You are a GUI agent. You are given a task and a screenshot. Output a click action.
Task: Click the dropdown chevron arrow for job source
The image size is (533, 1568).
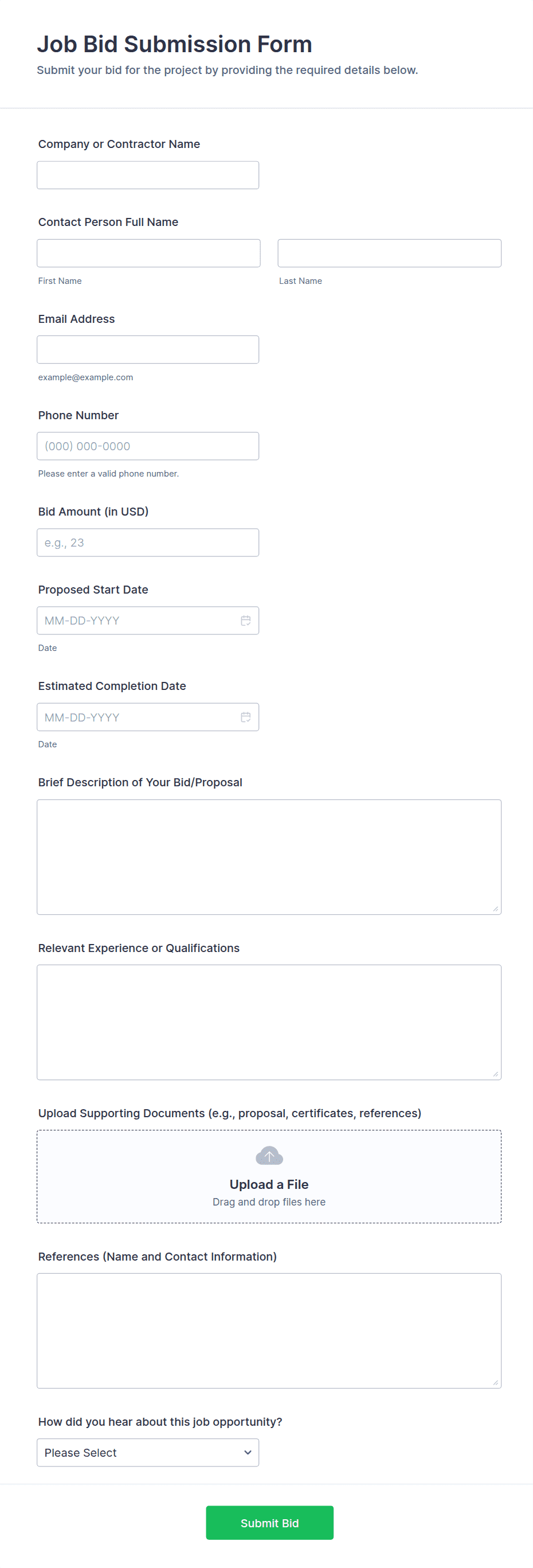tap(248, 1452)
